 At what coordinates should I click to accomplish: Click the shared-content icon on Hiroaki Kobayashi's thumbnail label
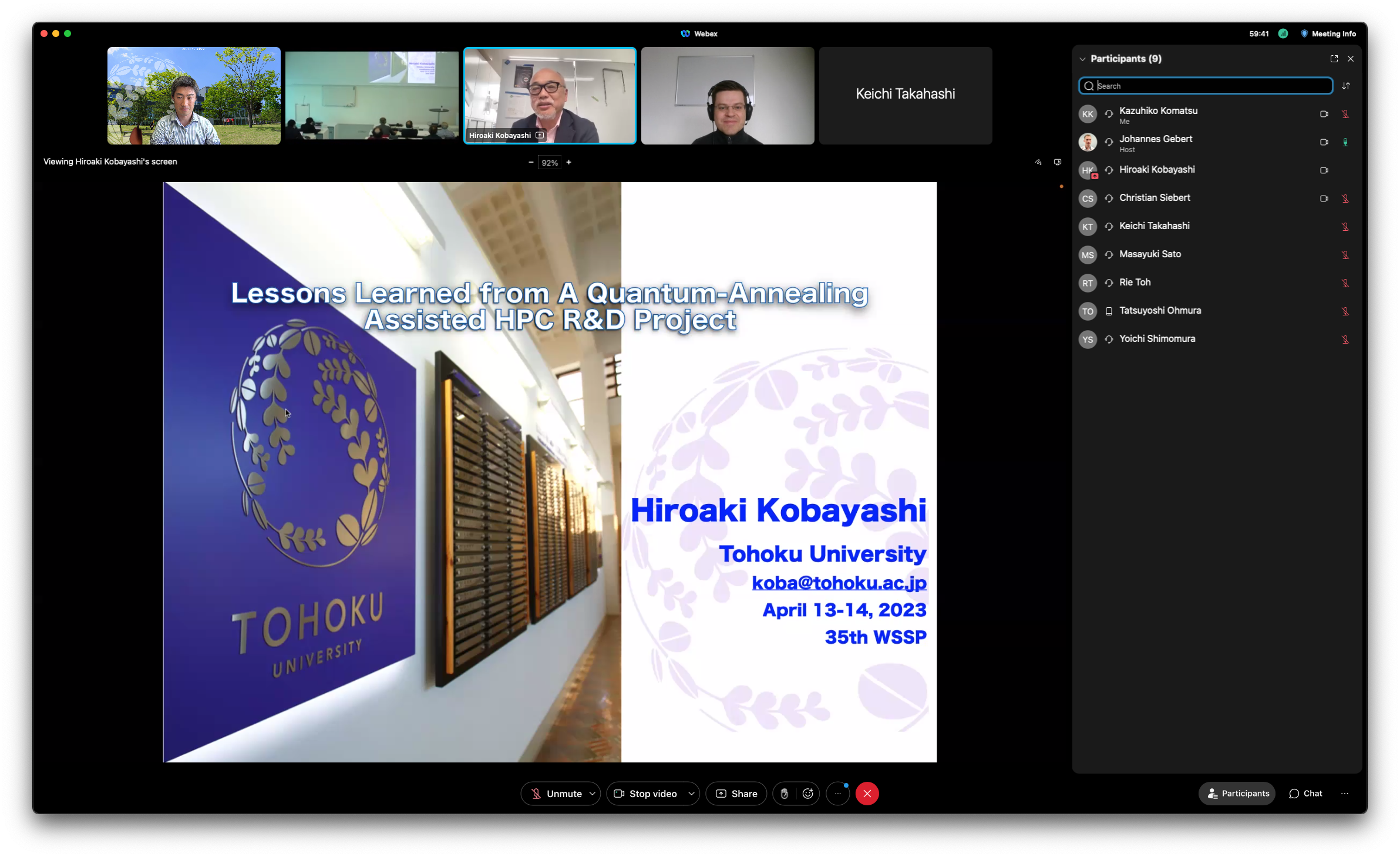pos(540,136)
